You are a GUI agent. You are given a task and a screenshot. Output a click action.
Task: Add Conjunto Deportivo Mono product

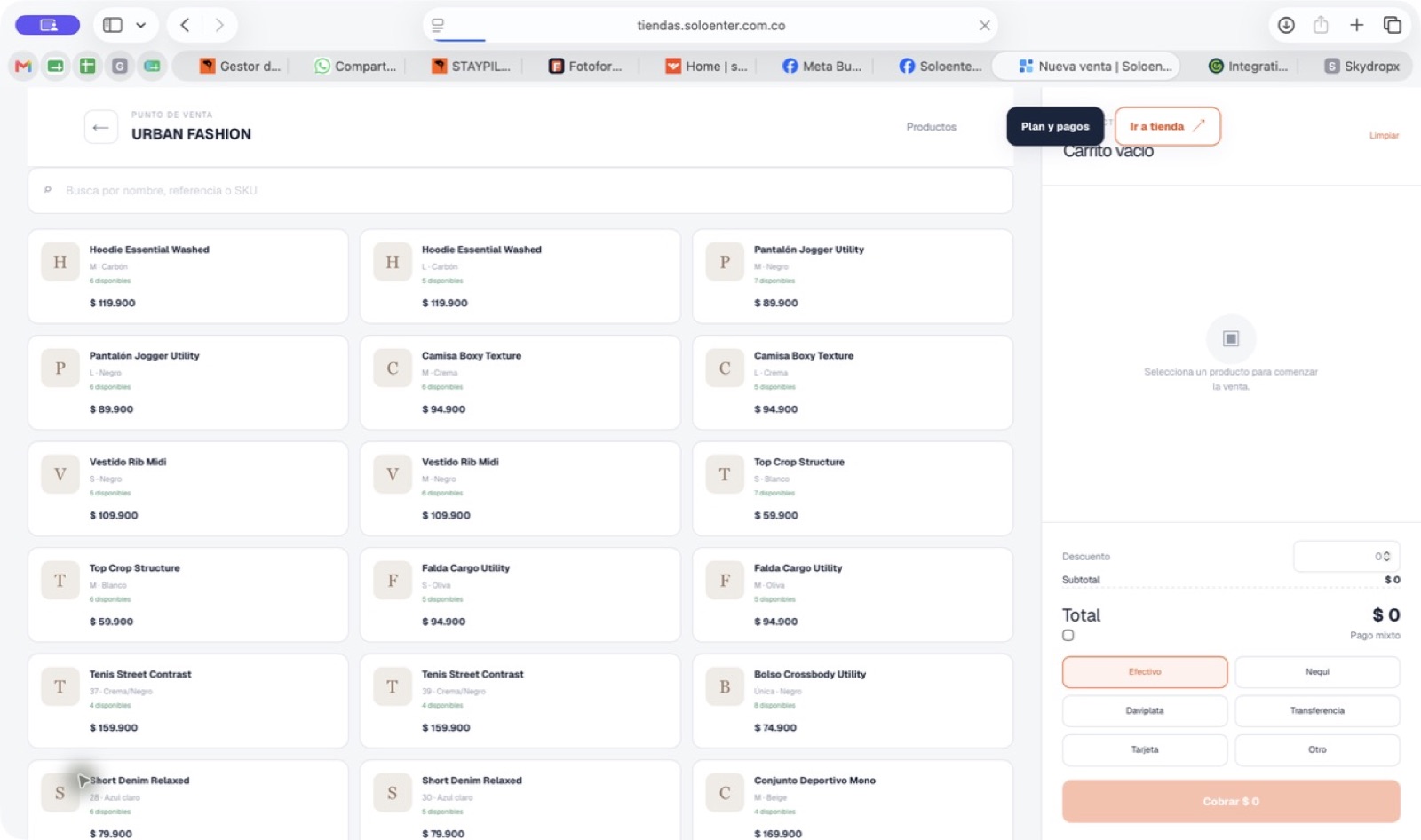pos(853,800)
